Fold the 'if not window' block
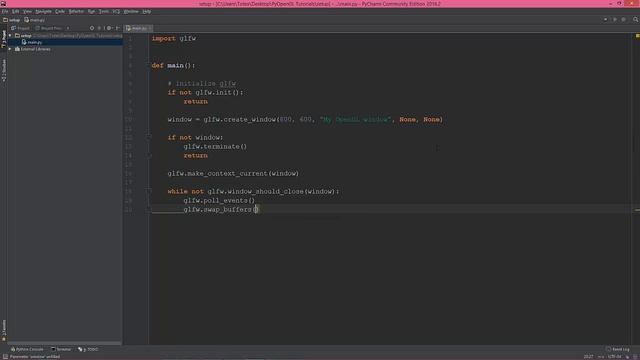The image size is (640, 360). point(149,138)
